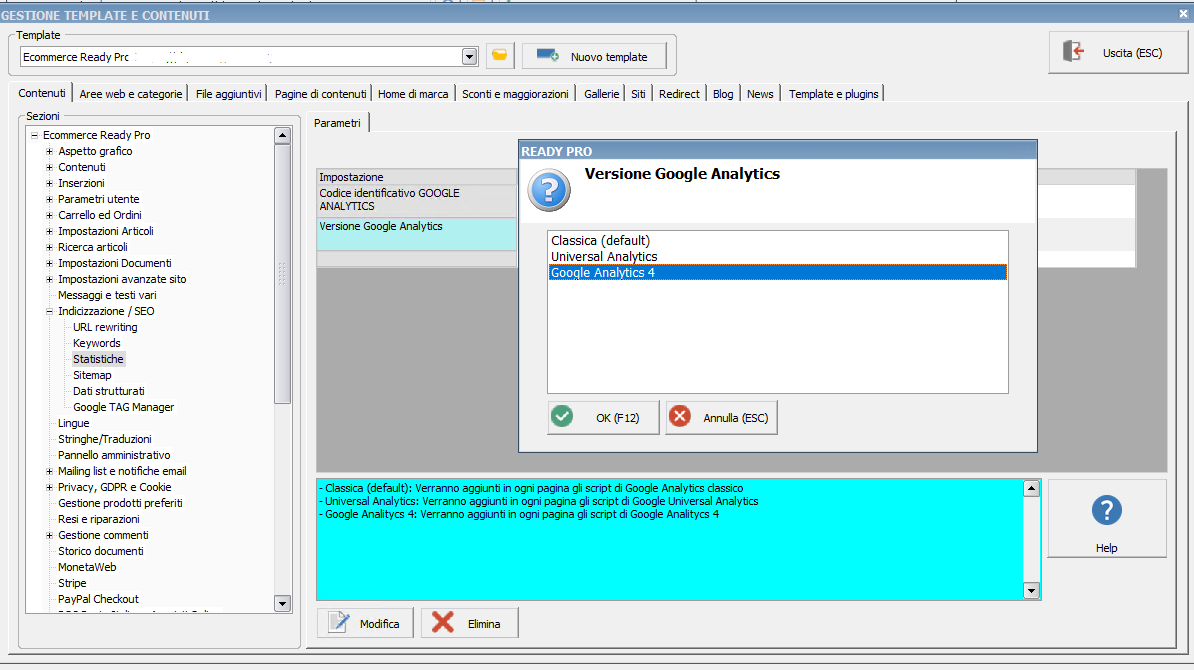1194x670 pixels.
Task: Click Sezioni tree scroll up arrow
Action: pos(283,136)
